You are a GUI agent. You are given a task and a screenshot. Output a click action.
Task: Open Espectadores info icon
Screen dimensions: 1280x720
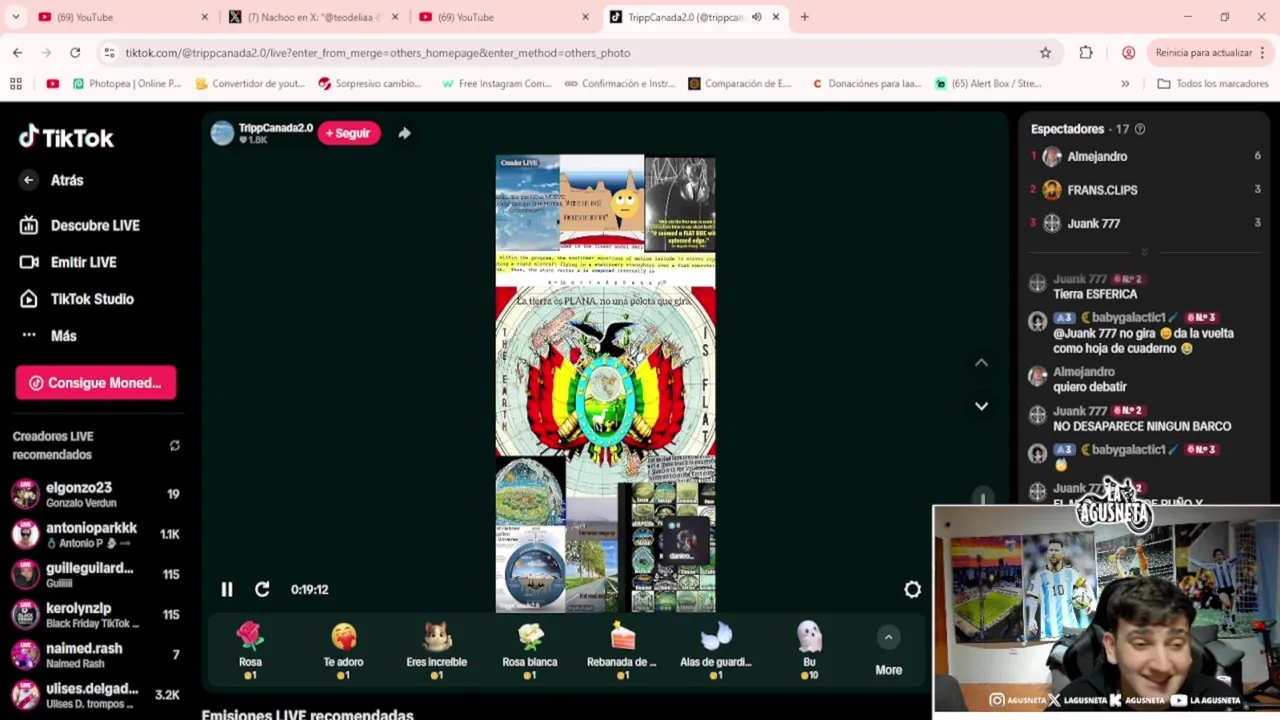[1139, 129]
